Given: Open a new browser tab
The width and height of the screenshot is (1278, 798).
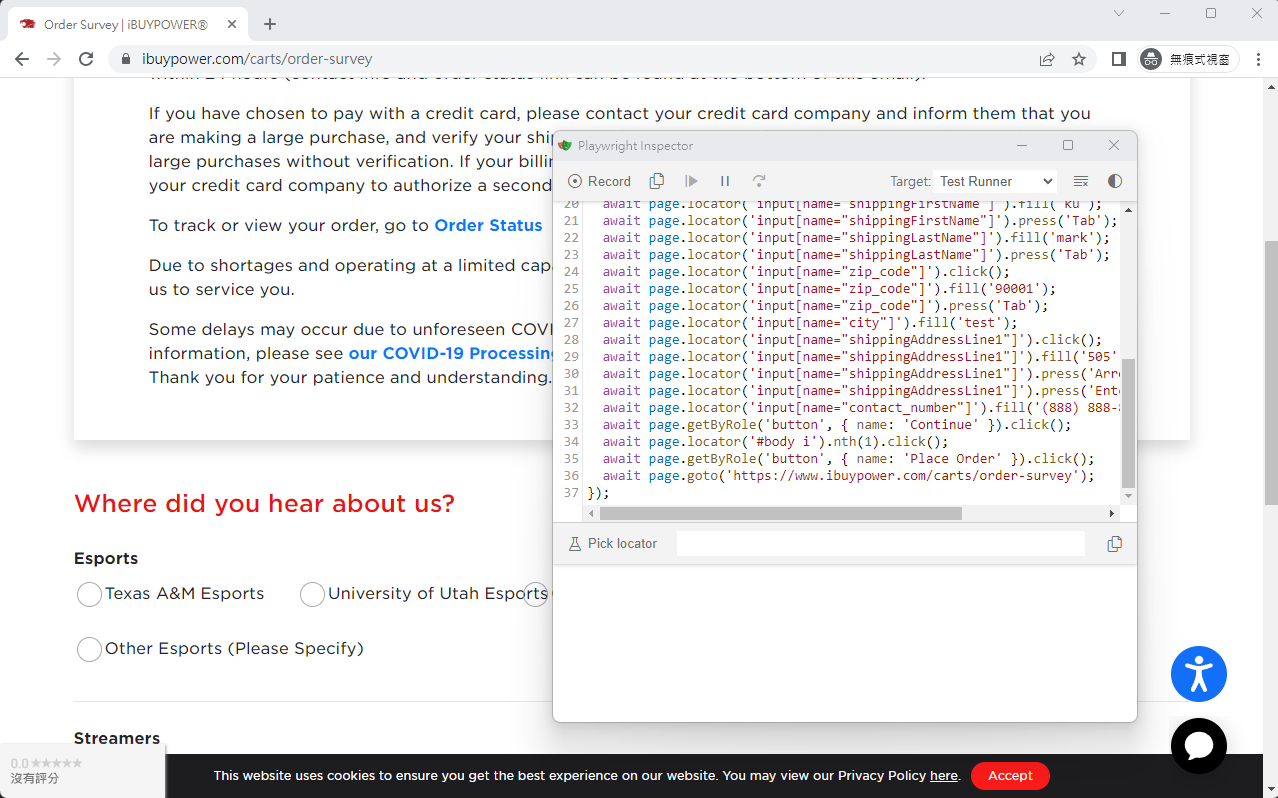Looking at the screenshot, I should (x=270, y=24).
